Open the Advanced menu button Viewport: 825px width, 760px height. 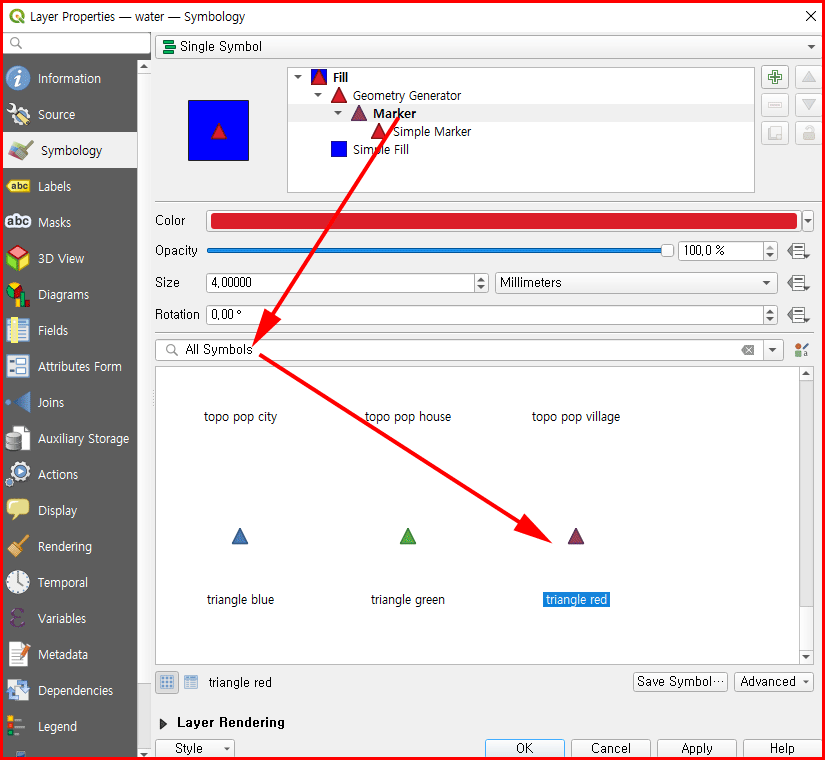coord(773,682)
